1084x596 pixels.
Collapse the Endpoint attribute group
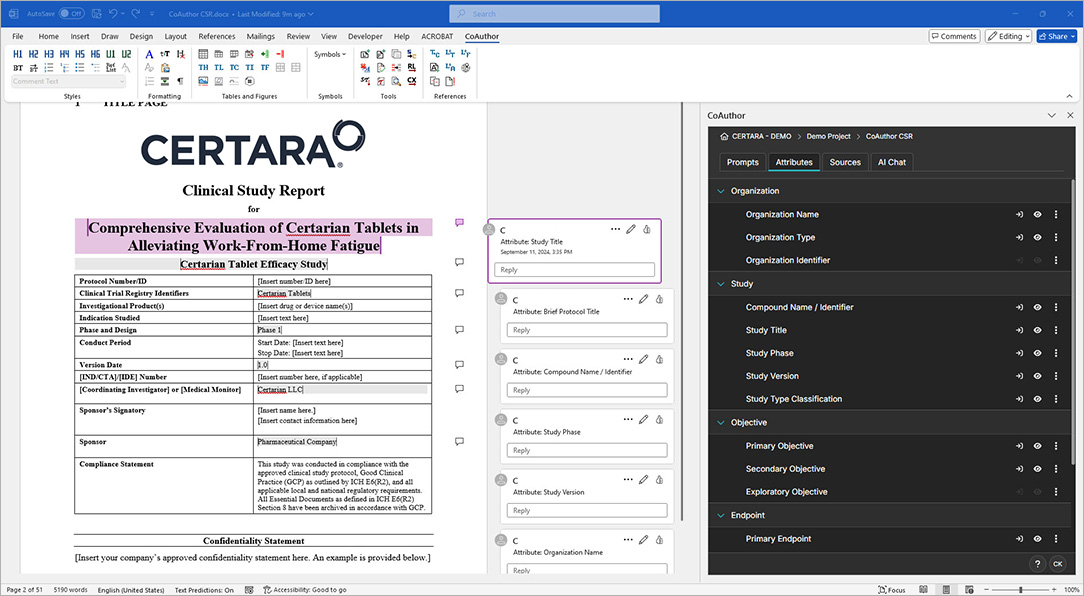tap(721, 515)
